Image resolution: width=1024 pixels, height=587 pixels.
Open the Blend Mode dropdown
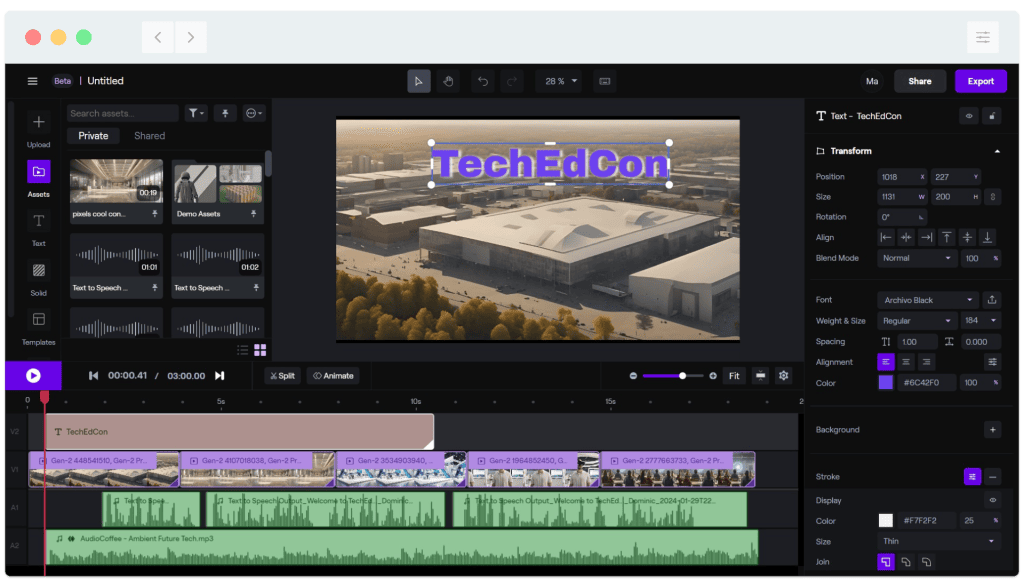coord(916,258)
